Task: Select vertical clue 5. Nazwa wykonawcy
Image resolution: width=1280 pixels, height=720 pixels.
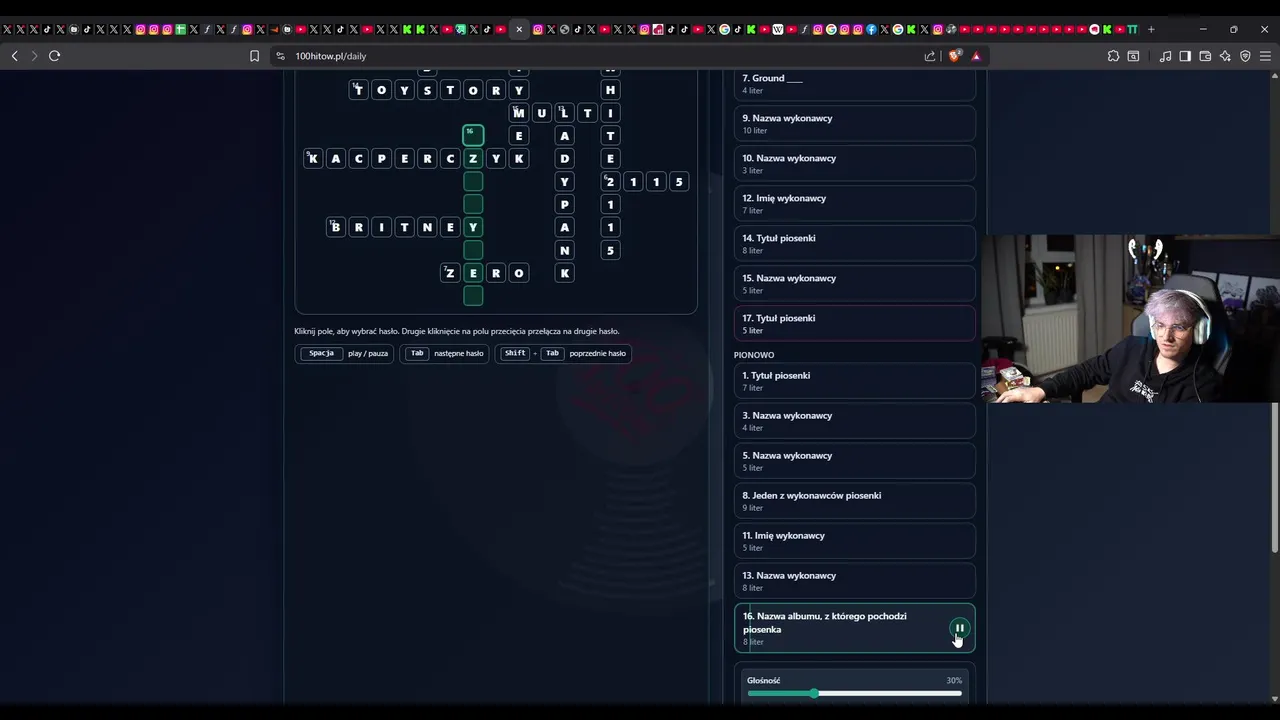Action: [x=855, y=460]
